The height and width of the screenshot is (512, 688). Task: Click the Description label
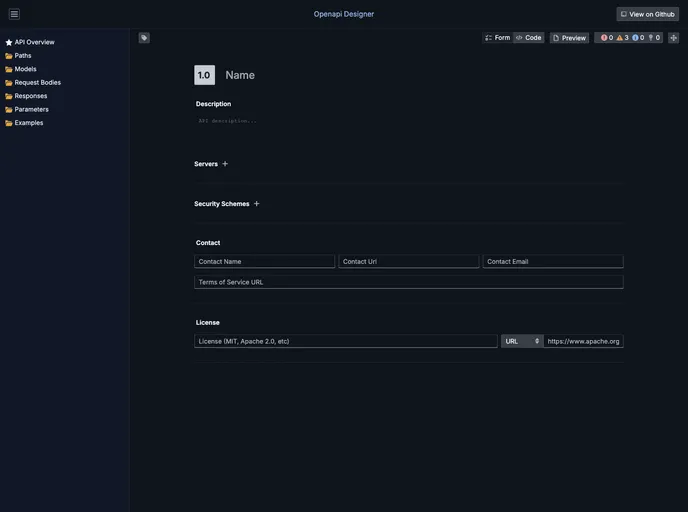click(x=213, y=104)
